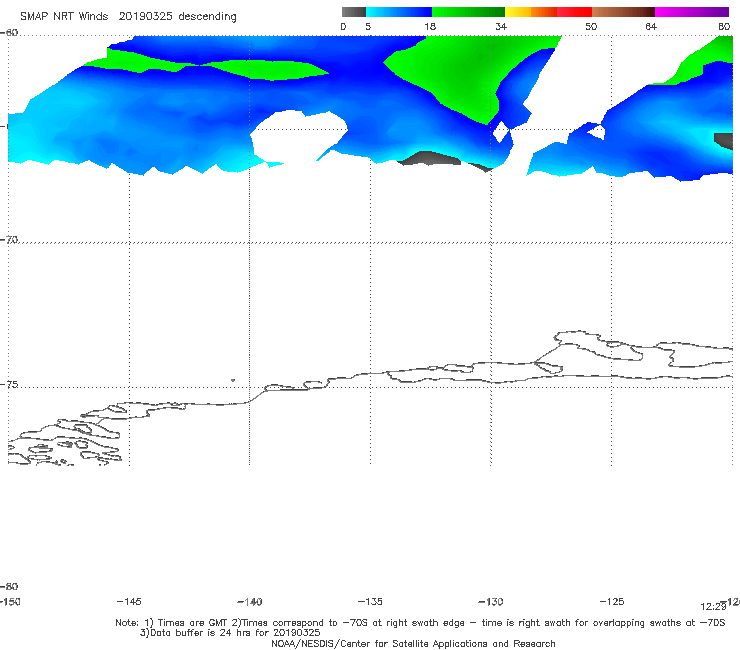Click the word 'descending' in the title
The height and width of the screenshot is (650, 740).
pos(208,17)
